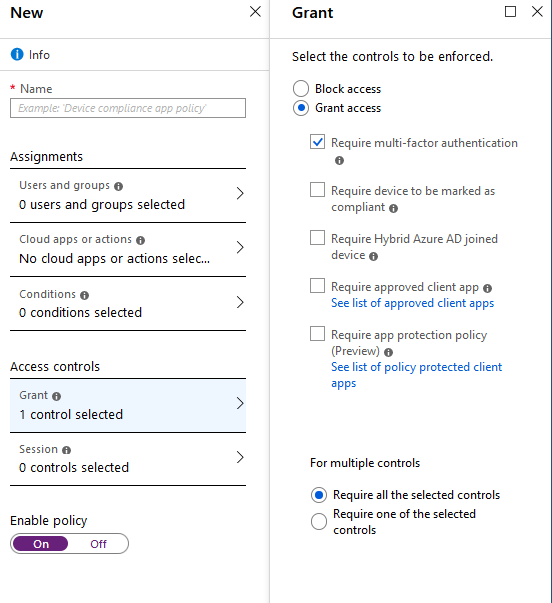
Task: Click info icon under multi-factor authentication
Action: coord(339,160)
